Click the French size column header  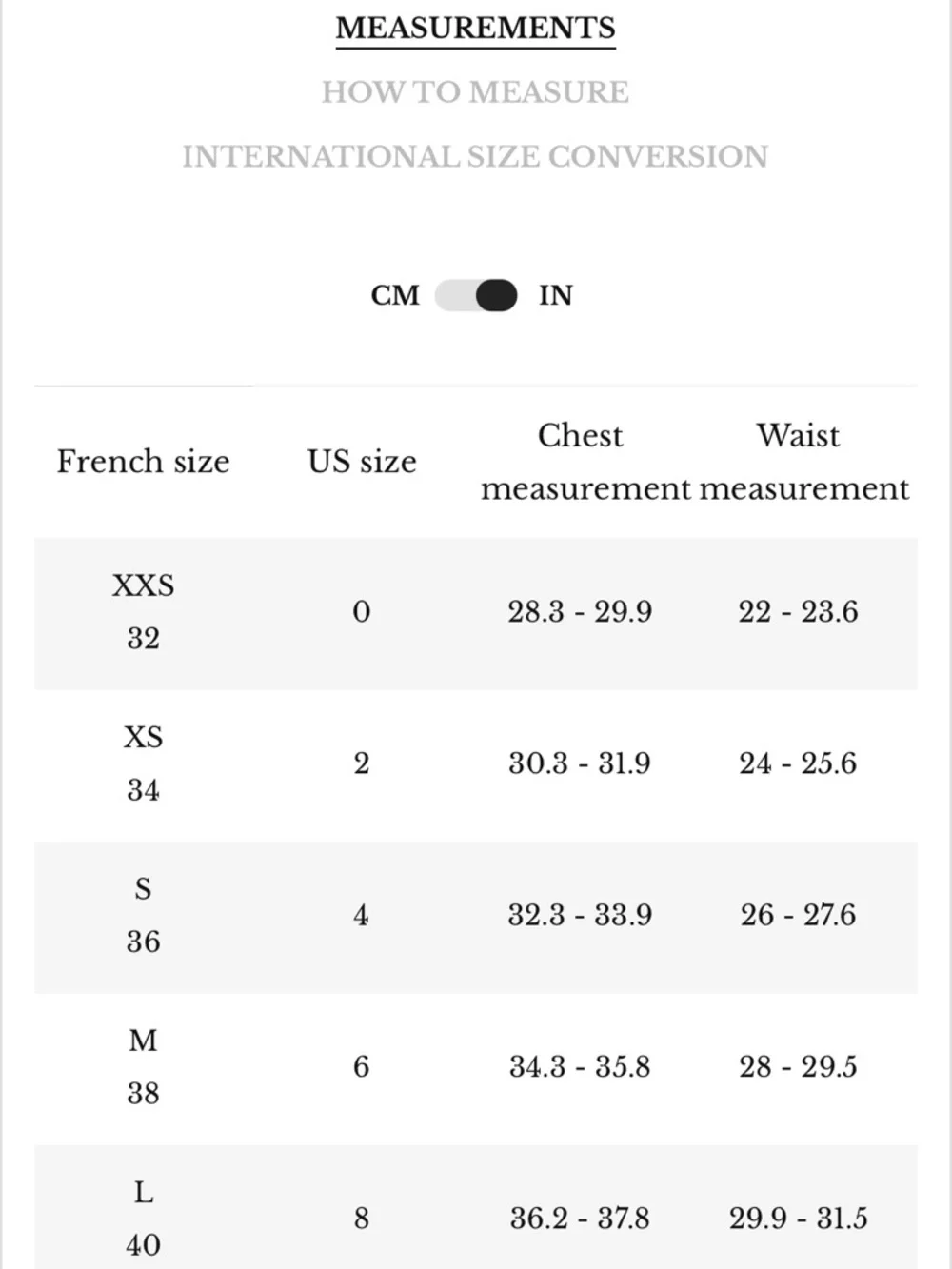coord(143,462)
